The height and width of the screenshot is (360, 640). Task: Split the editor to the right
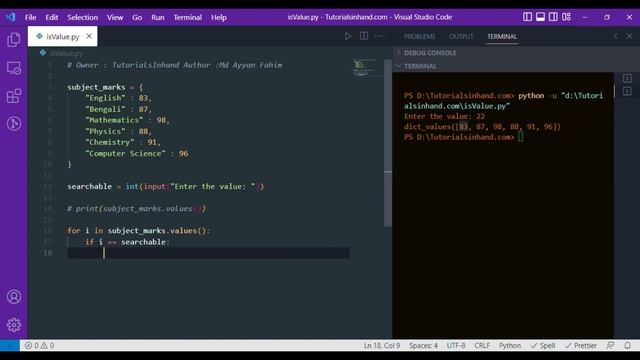pos(364,36)
